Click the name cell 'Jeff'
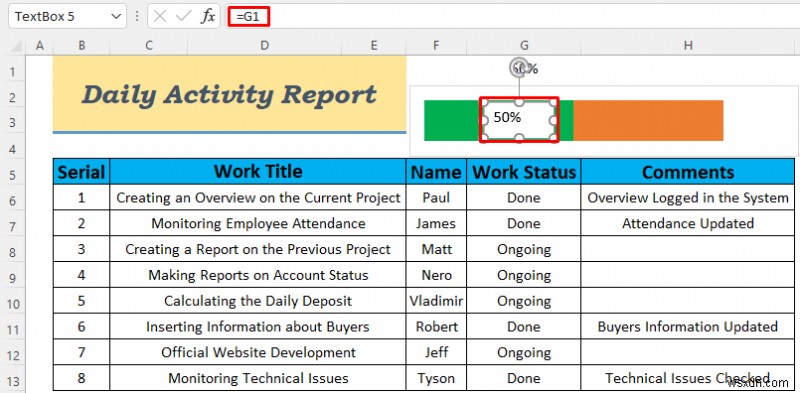 pos(436,352)
